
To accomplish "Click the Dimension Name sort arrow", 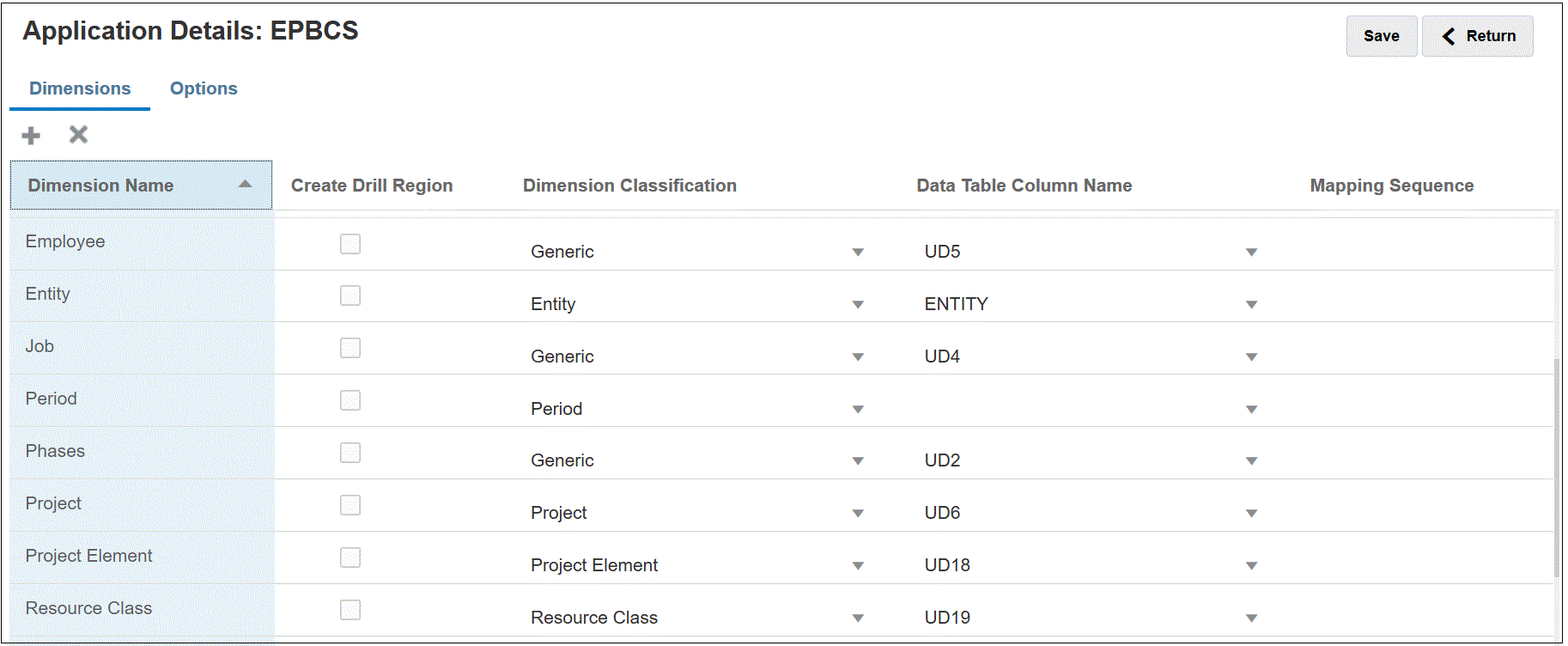I will (x=245, y=184).
